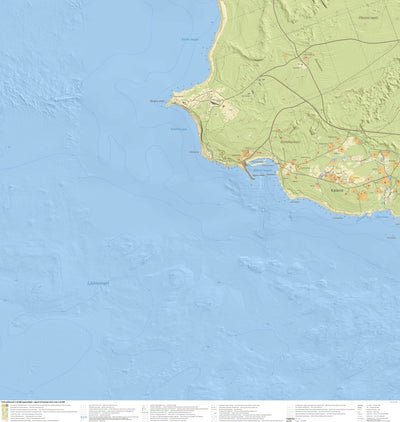The width and height of the screenshot is (400, 422).
Task: Click the large italic sea name label
Action: coord(98,284)
